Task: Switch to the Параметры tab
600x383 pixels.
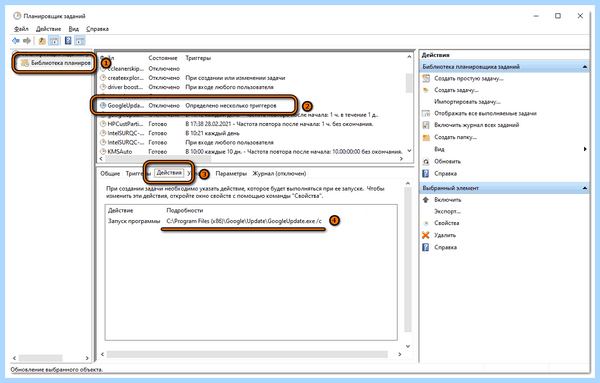Action: coord(231,174)
